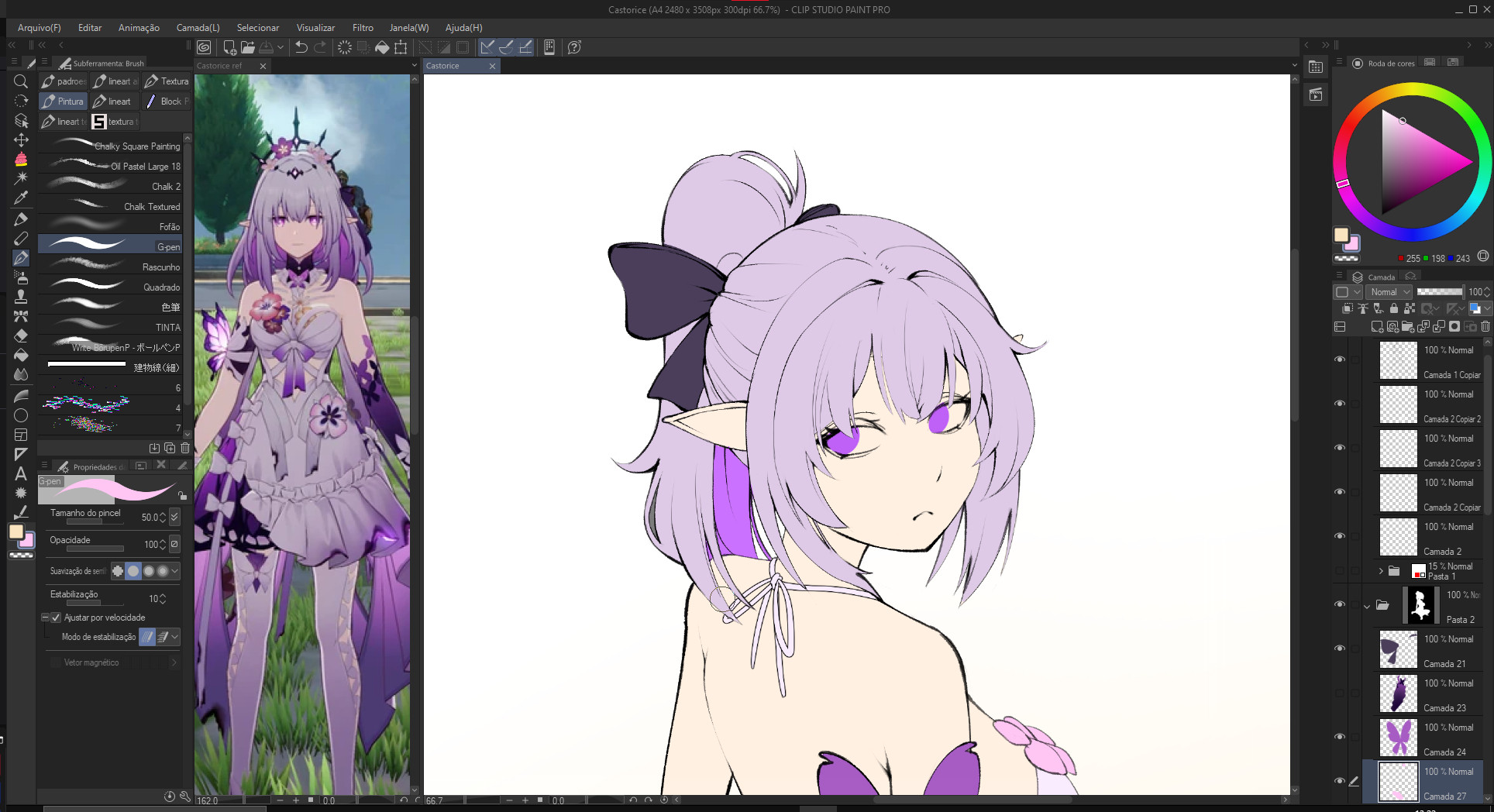Select the TINTA brush

click(x=110, y=326)
